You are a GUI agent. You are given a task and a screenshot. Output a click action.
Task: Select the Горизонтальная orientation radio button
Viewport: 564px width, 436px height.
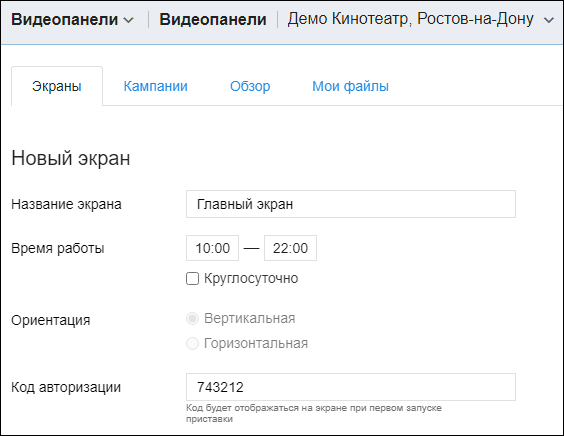192,344
